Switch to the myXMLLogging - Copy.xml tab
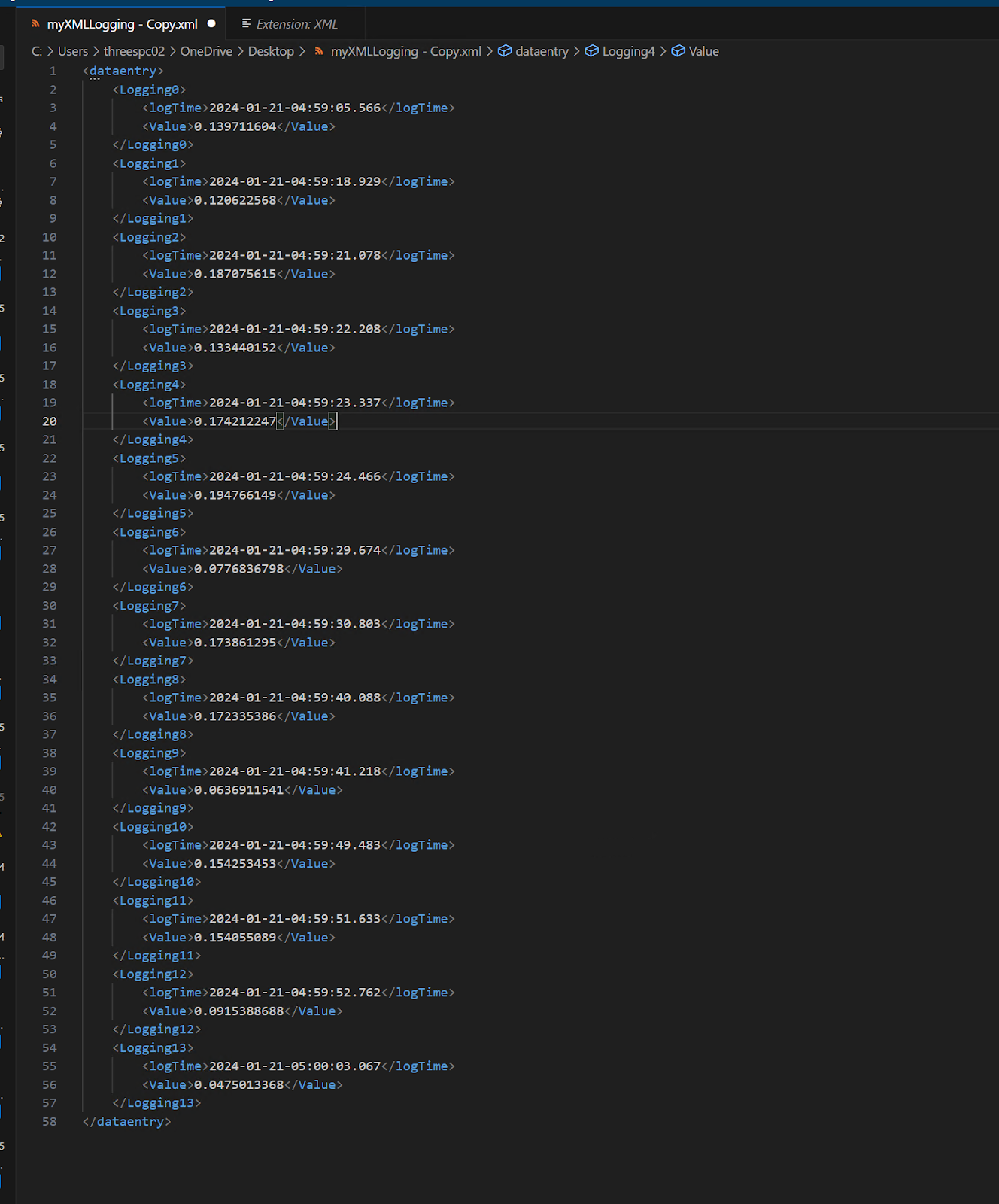The image size is (999, 1204). click(x=122, y=24)
